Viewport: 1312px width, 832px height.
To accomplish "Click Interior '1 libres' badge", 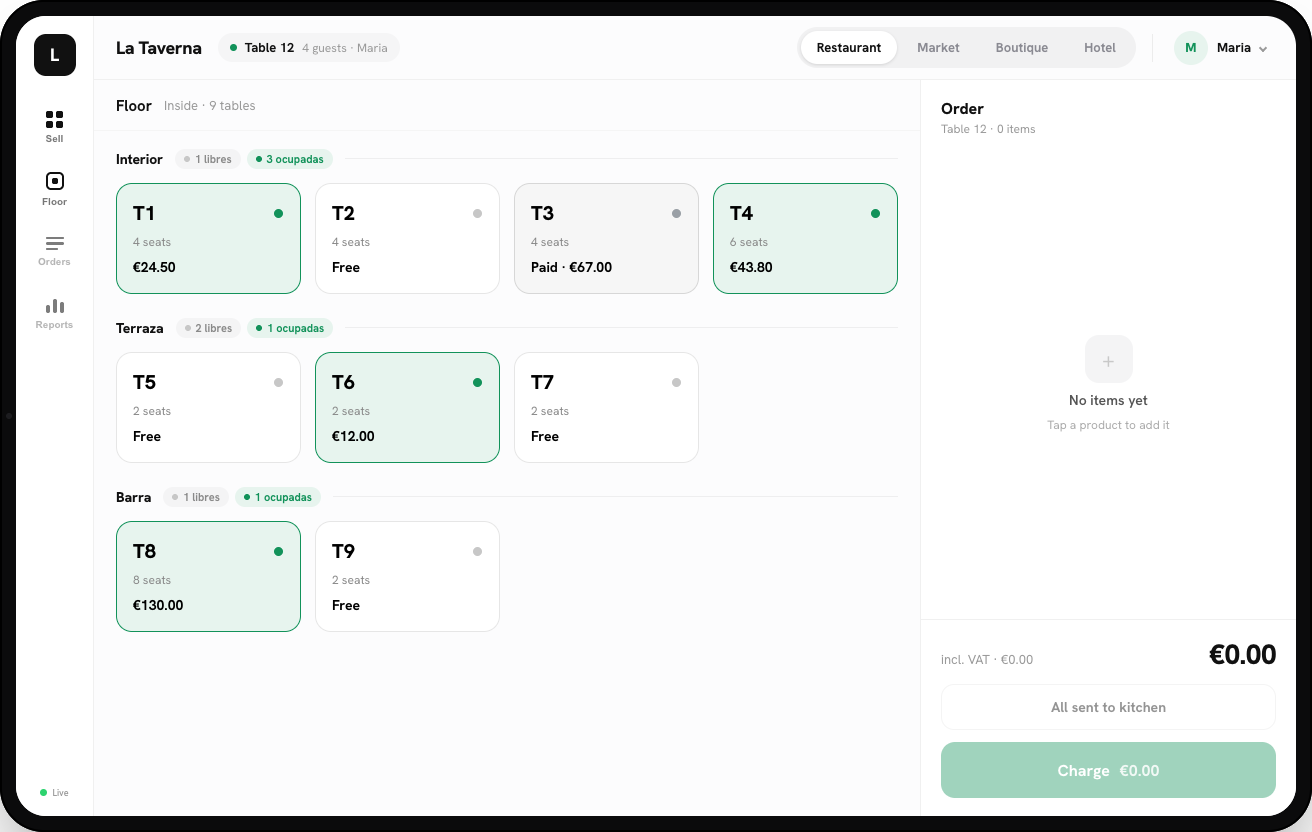I will 208,159.
